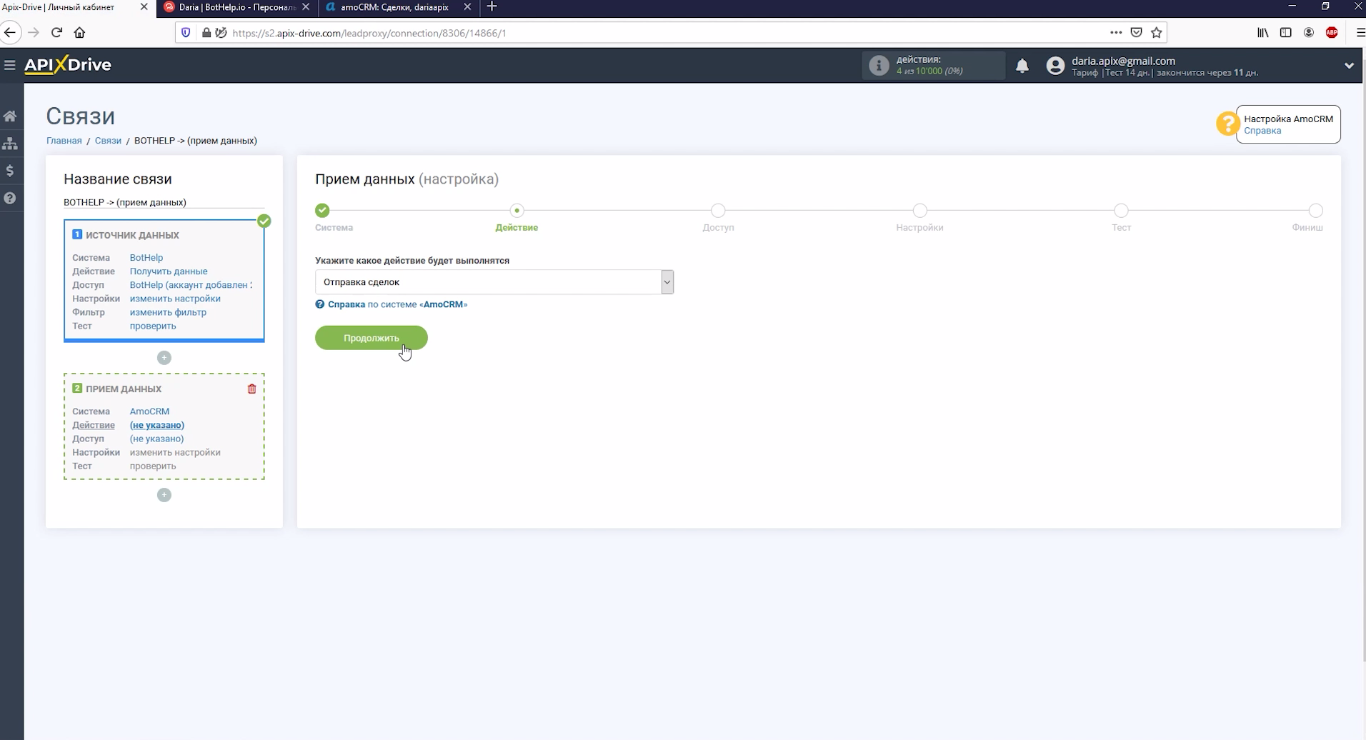This screenshot has height=740, width=1366.
Task: Switch to the Daria BotHelp.io tab
Action: click(237, 7)
